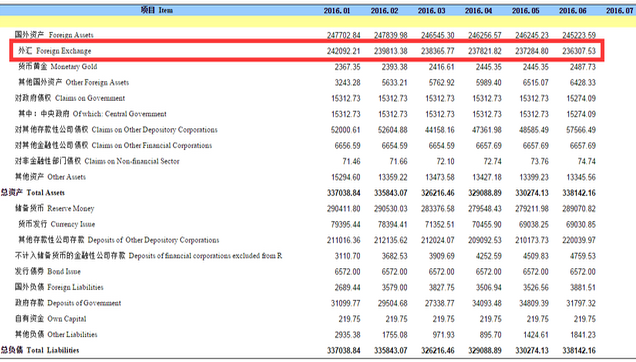The width and height of the screenshot is (636, 362).
Task: Select Foreign Exchange value 236307.53
Action: [578, 51]
